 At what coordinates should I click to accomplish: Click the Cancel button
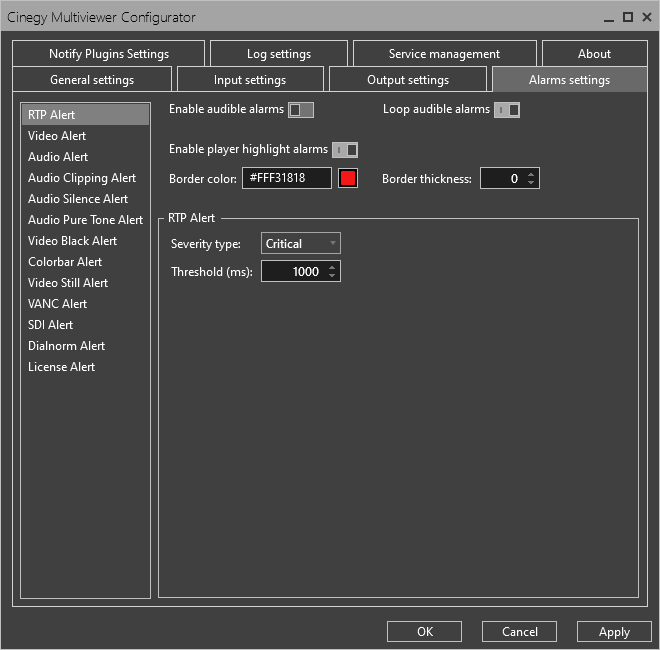pos(519,631)
